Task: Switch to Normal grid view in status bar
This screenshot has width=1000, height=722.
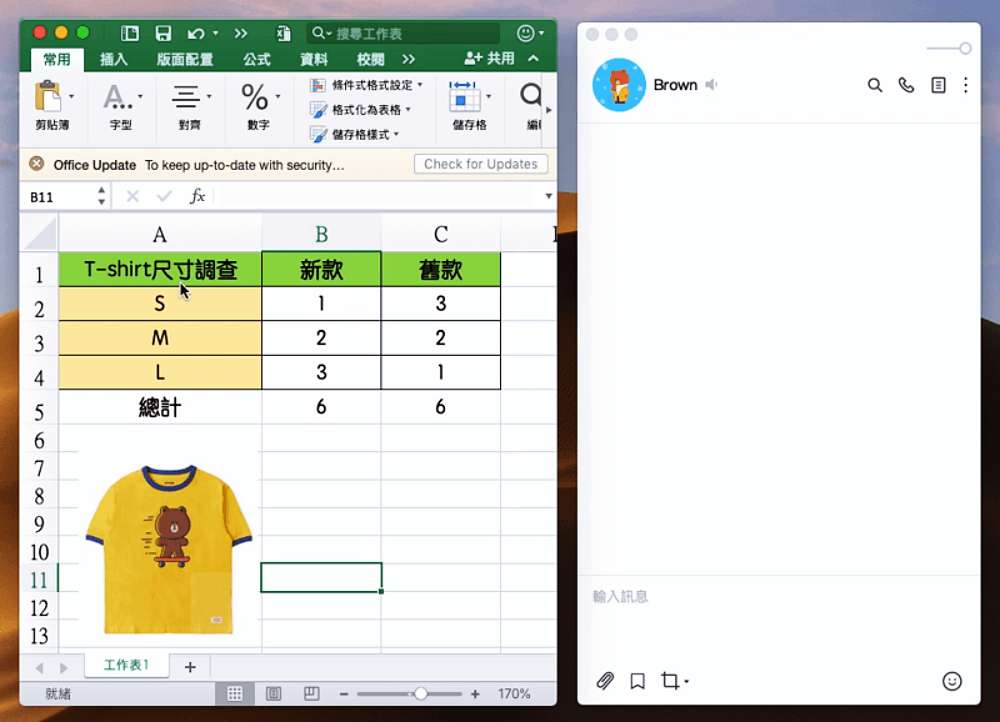Action: pos(235,693)
